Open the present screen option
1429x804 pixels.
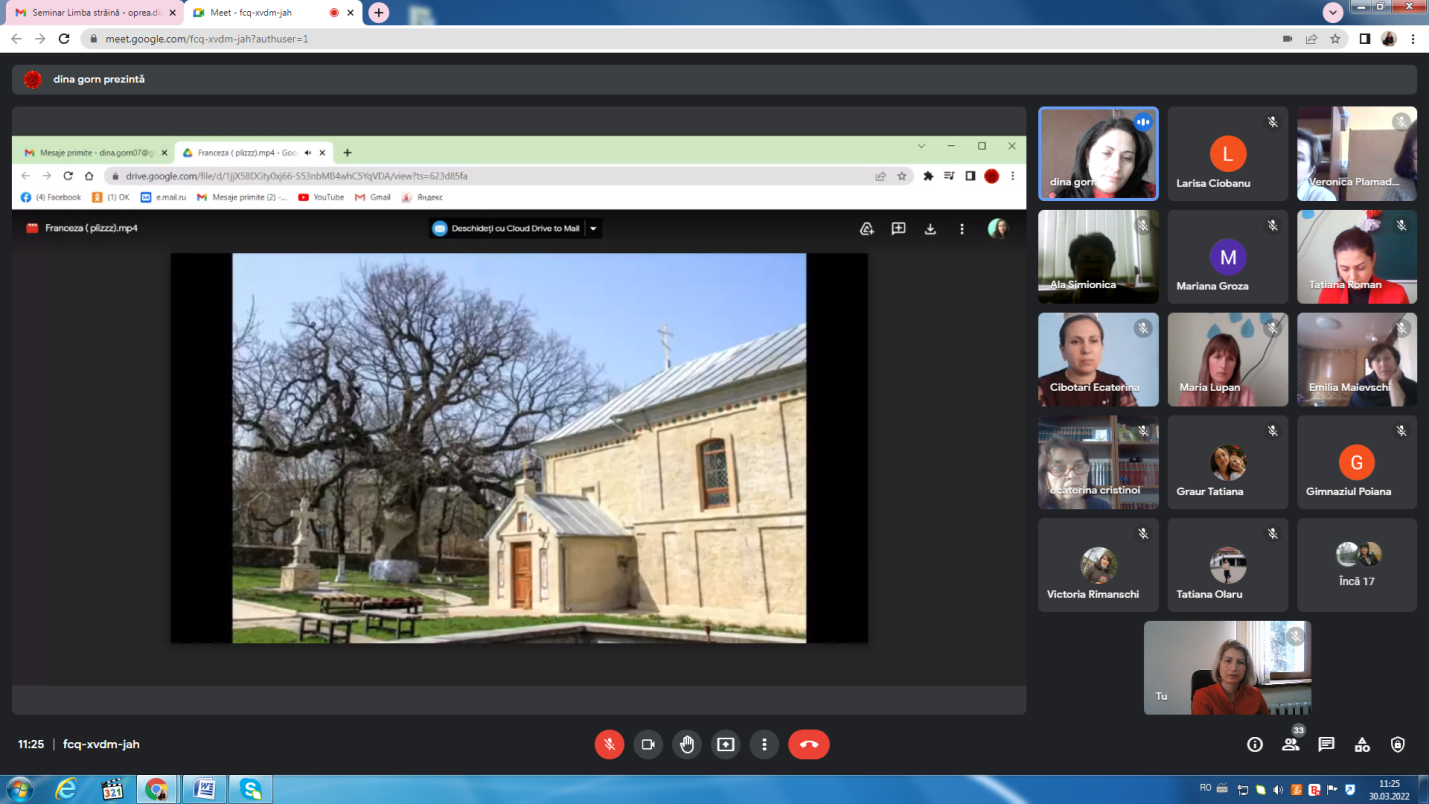coord(725,744)
